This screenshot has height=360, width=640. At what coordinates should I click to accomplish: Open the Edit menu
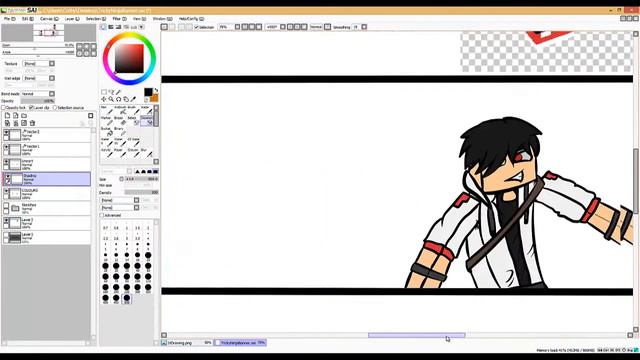tap(28, 19)
